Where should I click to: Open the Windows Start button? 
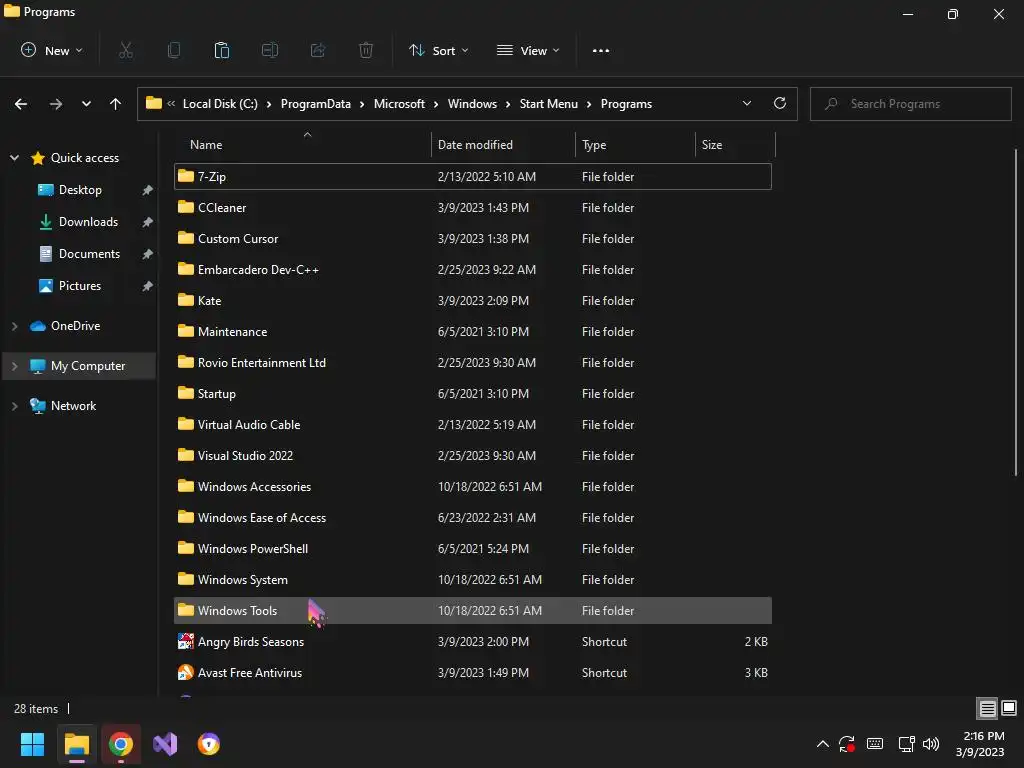32,744
